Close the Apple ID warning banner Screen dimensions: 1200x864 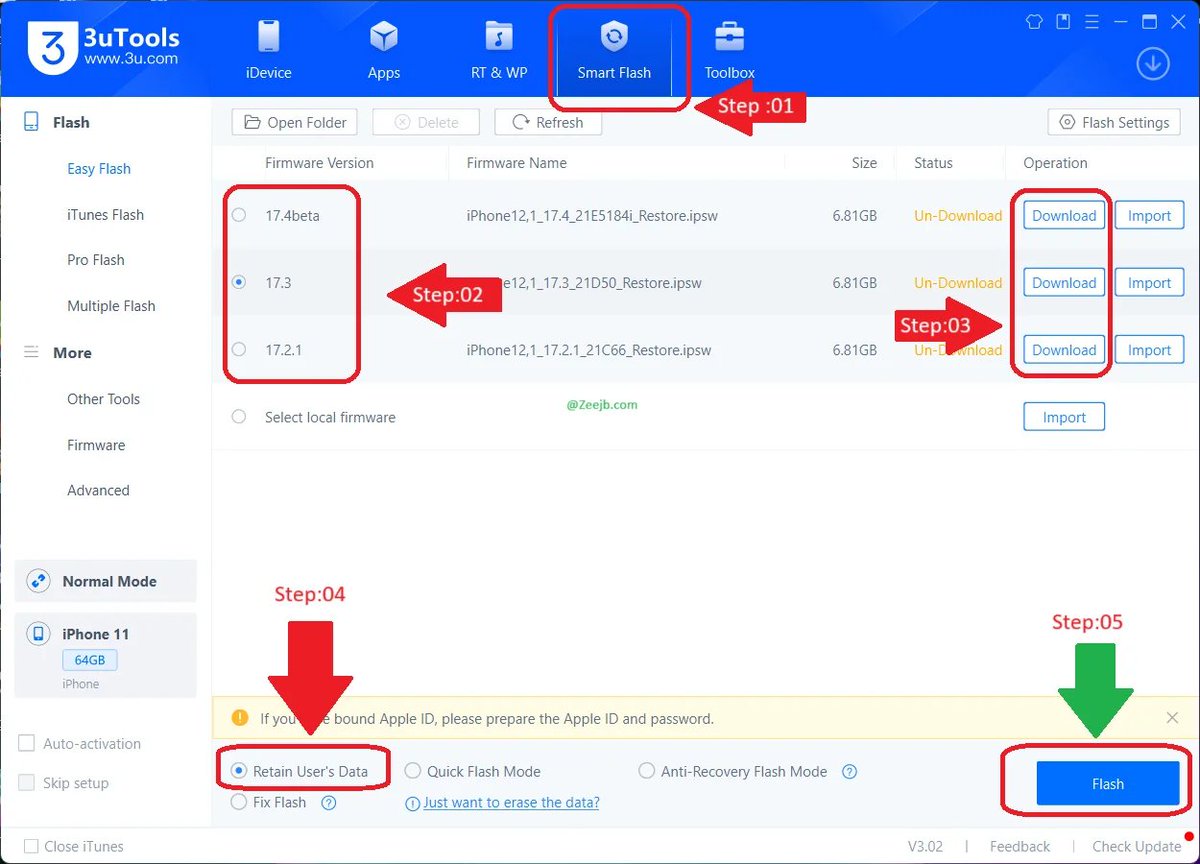pyautogui.click(x=1172, y=718)
